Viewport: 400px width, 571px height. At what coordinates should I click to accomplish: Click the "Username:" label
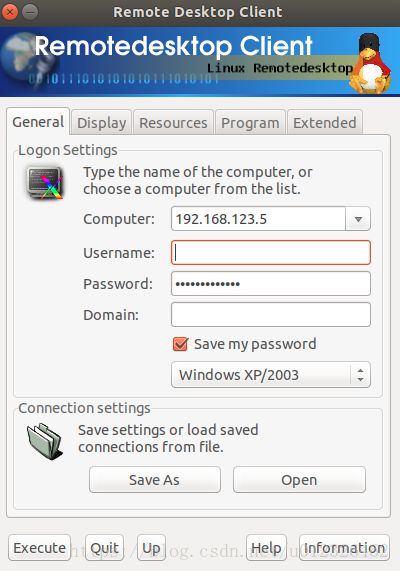pyautogui.click(x=119, y=253)
